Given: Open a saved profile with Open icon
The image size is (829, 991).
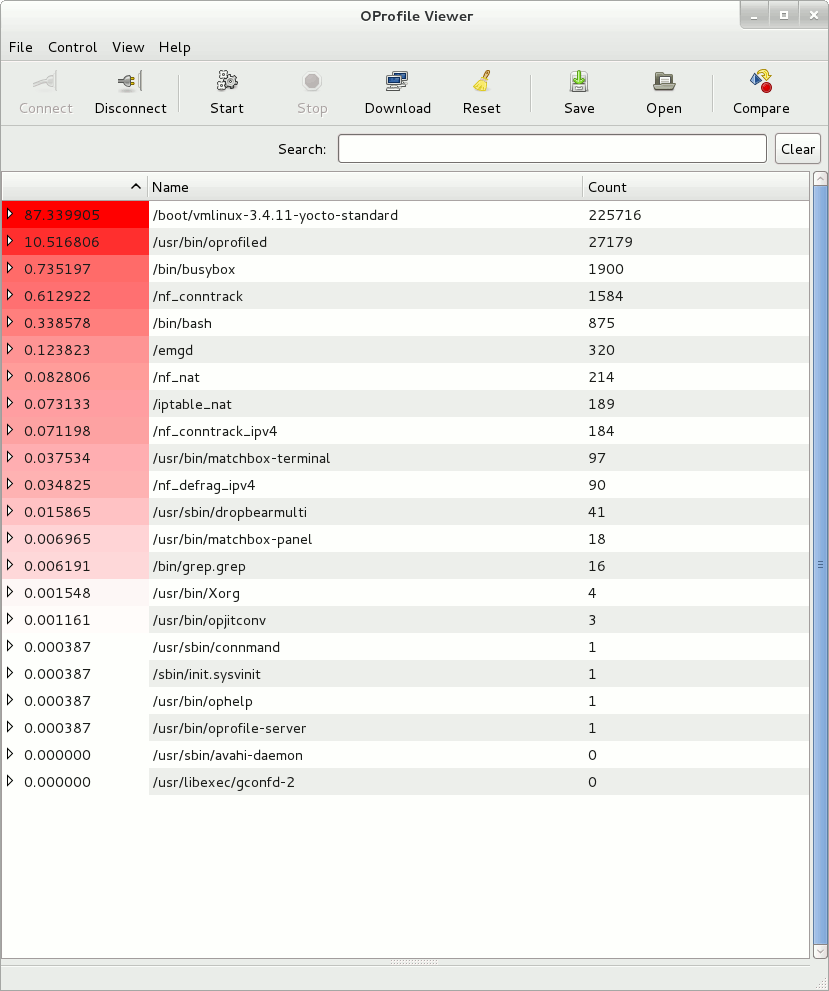Looking at the screenshot, I should (663, 82).
